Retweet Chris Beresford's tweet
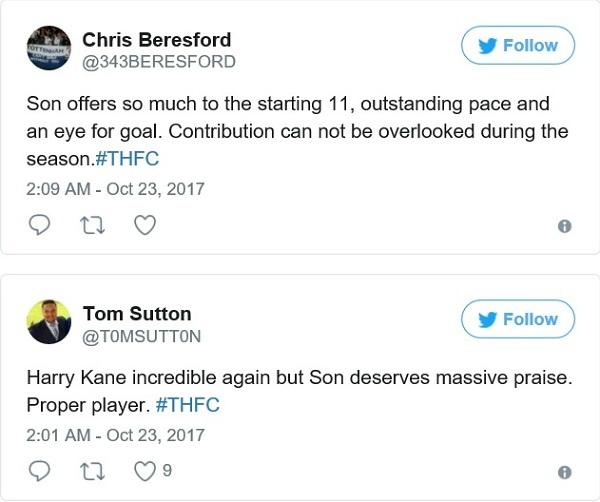 pos(92,226)
